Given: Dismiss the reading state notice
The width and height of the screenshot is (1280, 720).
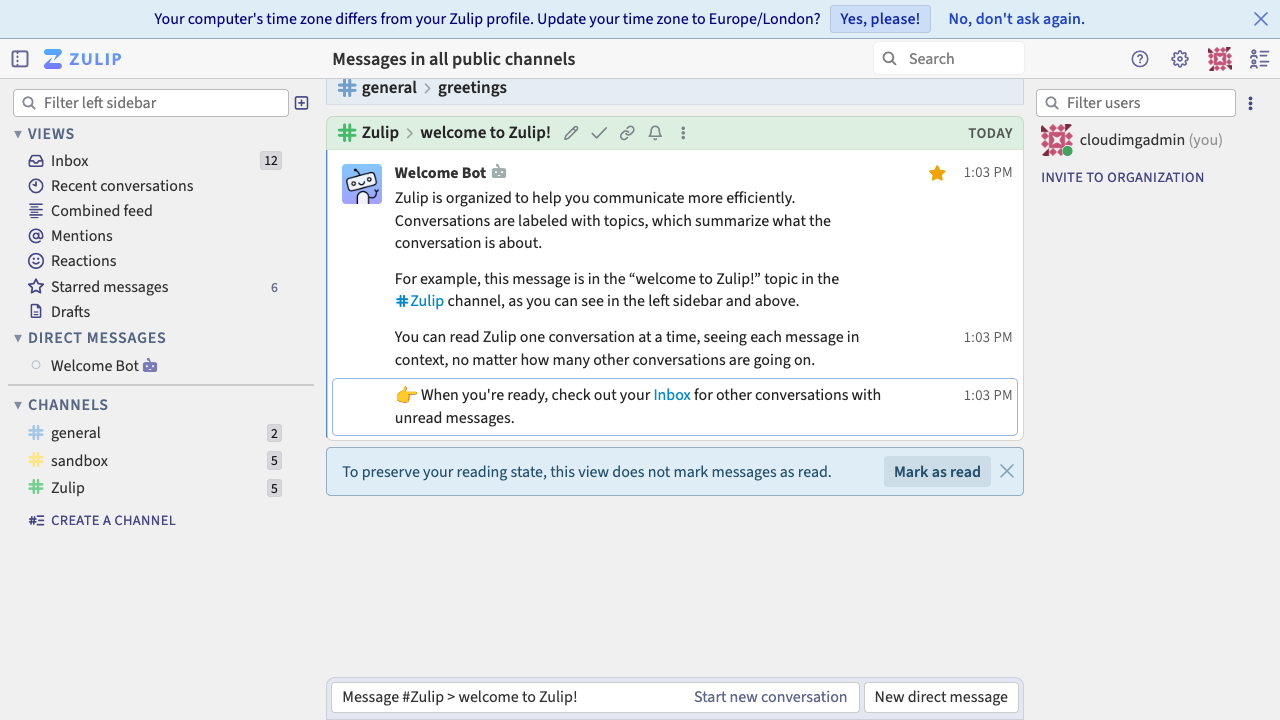Looking at the screenshot, I should pos(1007,471).
